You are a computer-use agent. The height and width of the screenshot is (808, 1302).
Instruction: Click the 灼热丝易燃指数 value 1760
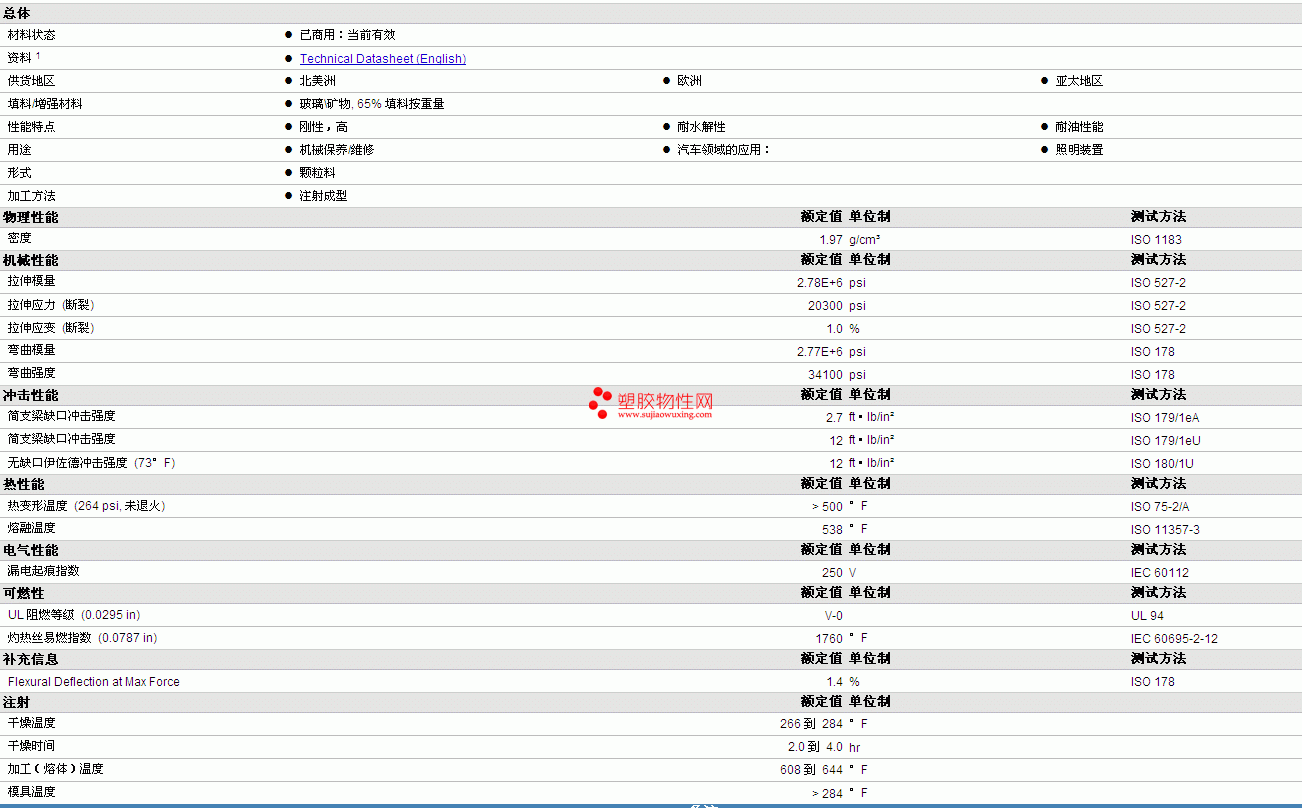click(x=829, y=639)
